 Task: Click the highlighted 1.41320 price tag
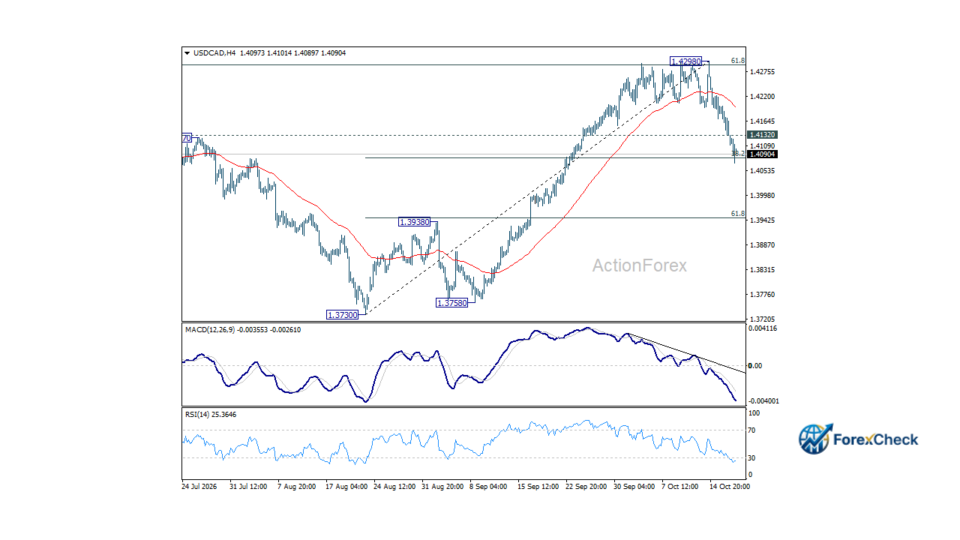(762, 135)
